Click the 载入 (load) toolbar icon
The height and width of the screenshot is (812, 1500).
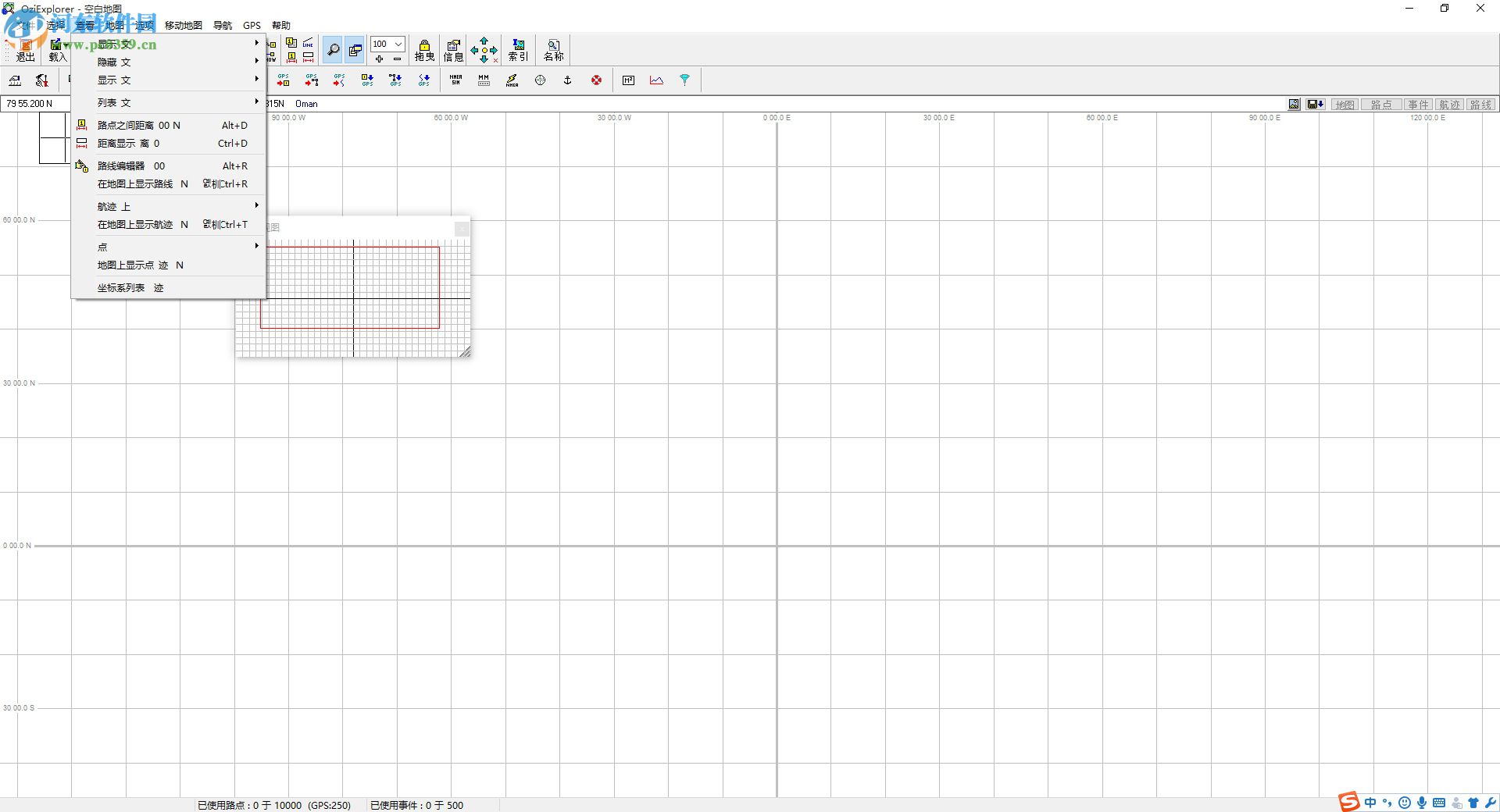pyautogui.click(x=57, y=51)
